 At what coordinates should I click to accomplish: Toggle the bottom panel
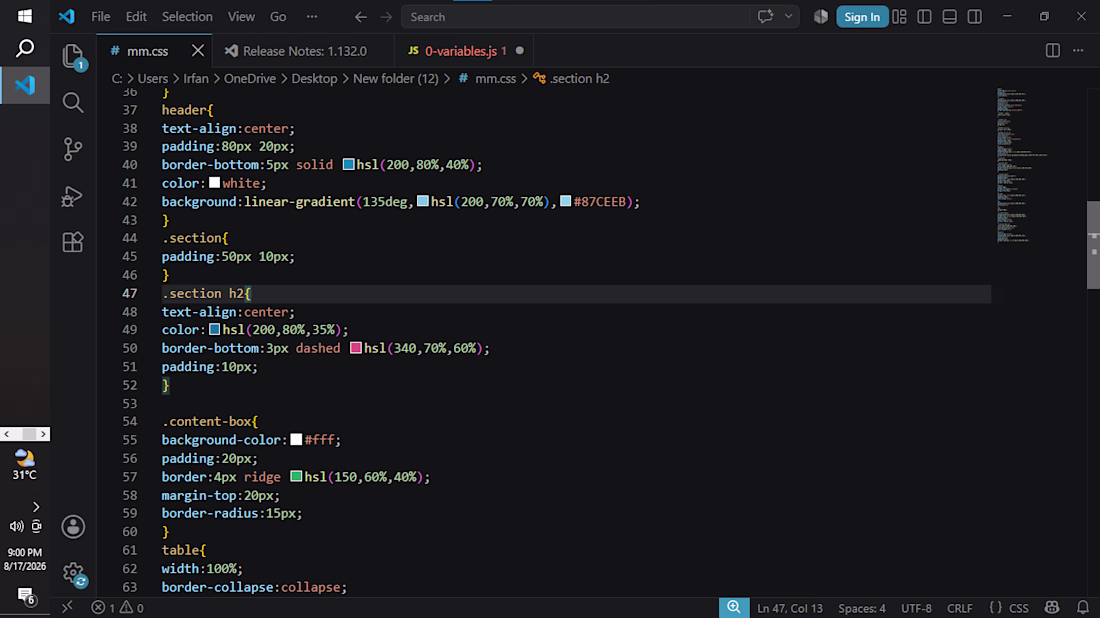click(x=950, y=17)
